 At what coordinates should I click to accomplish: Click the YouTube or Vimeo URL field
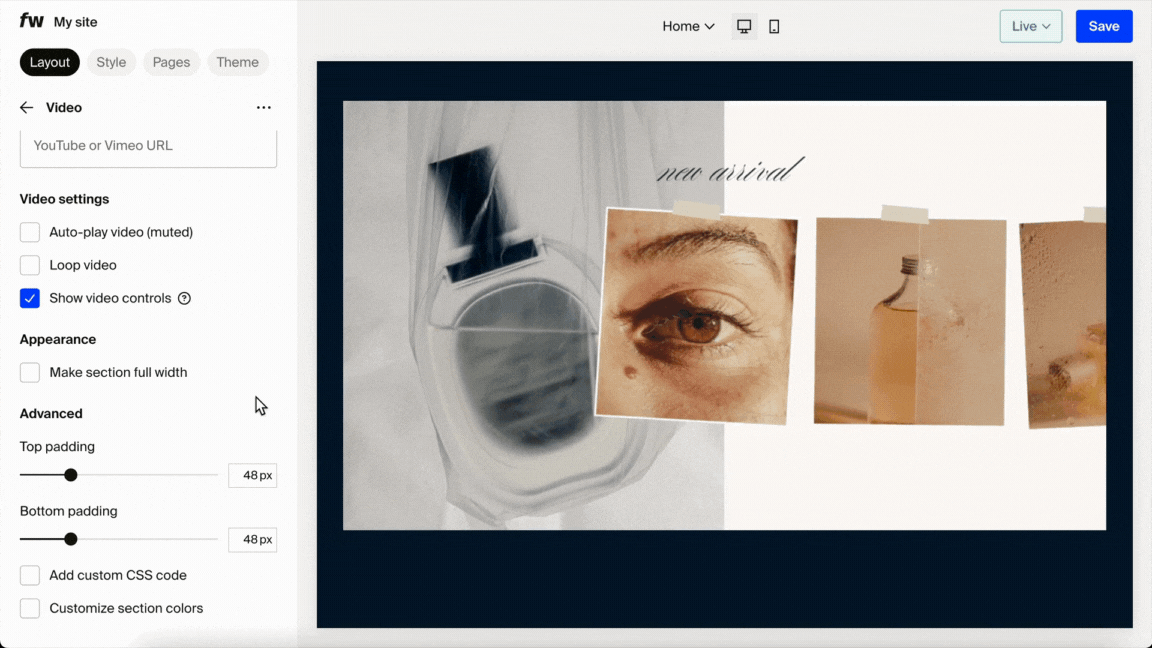click(148, 145)
